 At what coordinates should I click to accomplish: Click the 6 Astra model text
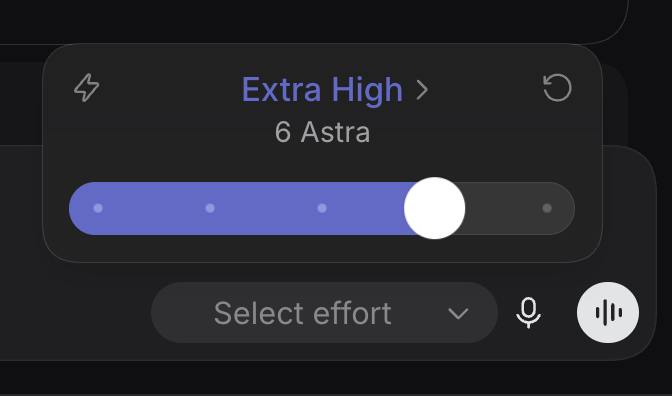[x=322, y=132]
